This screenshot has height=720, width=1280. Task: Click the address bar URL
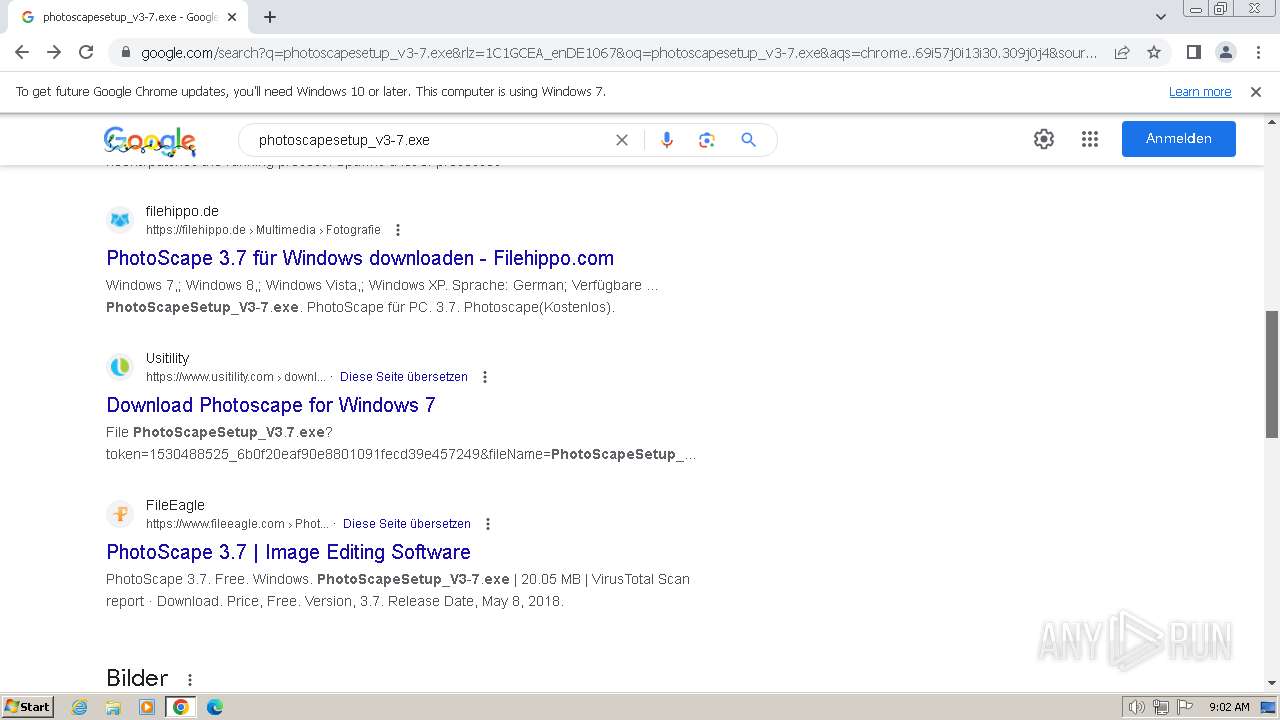(618, 53)
